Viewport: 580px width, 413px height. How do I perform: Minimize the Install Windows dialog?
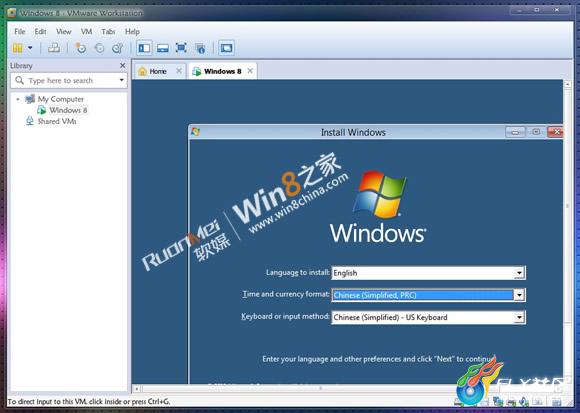515,132
